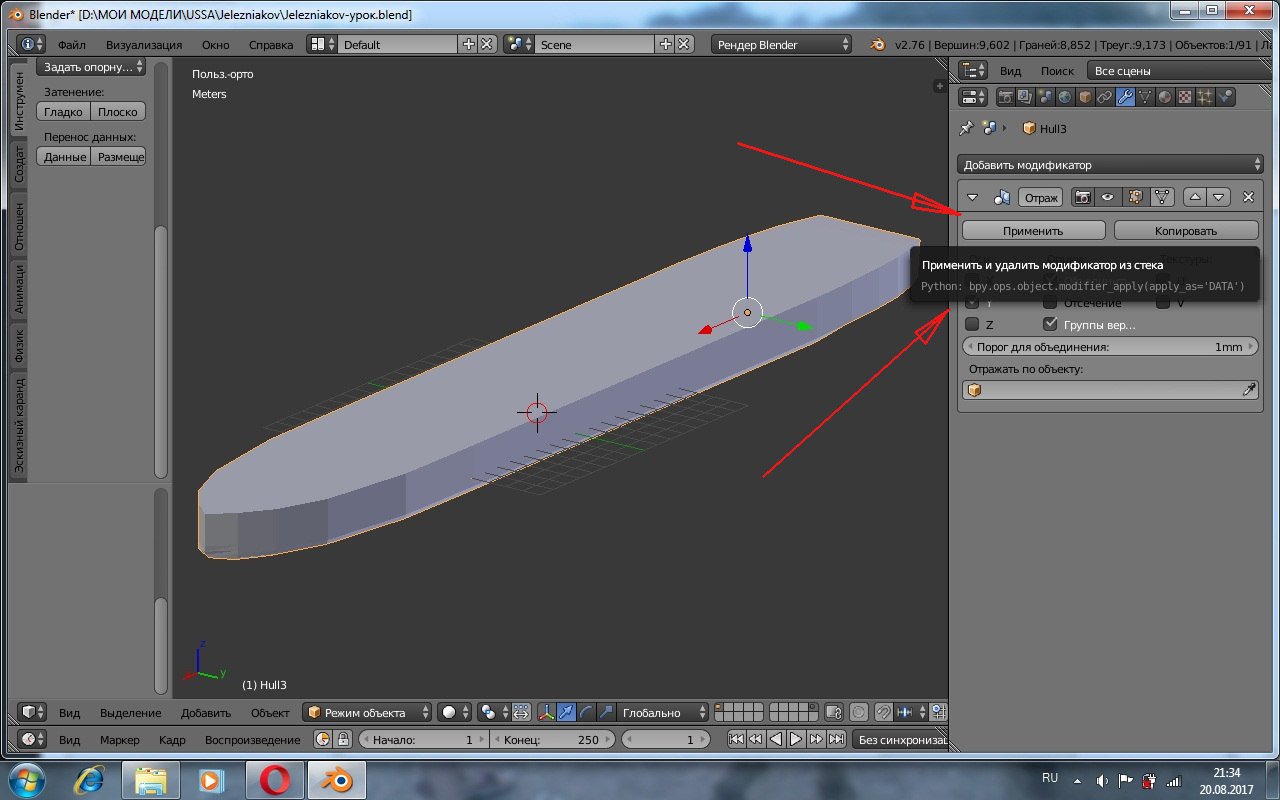The image size is (1280, 800).
Task: Adjust the Порог для объединения slider
Action: click(1110, 347)
